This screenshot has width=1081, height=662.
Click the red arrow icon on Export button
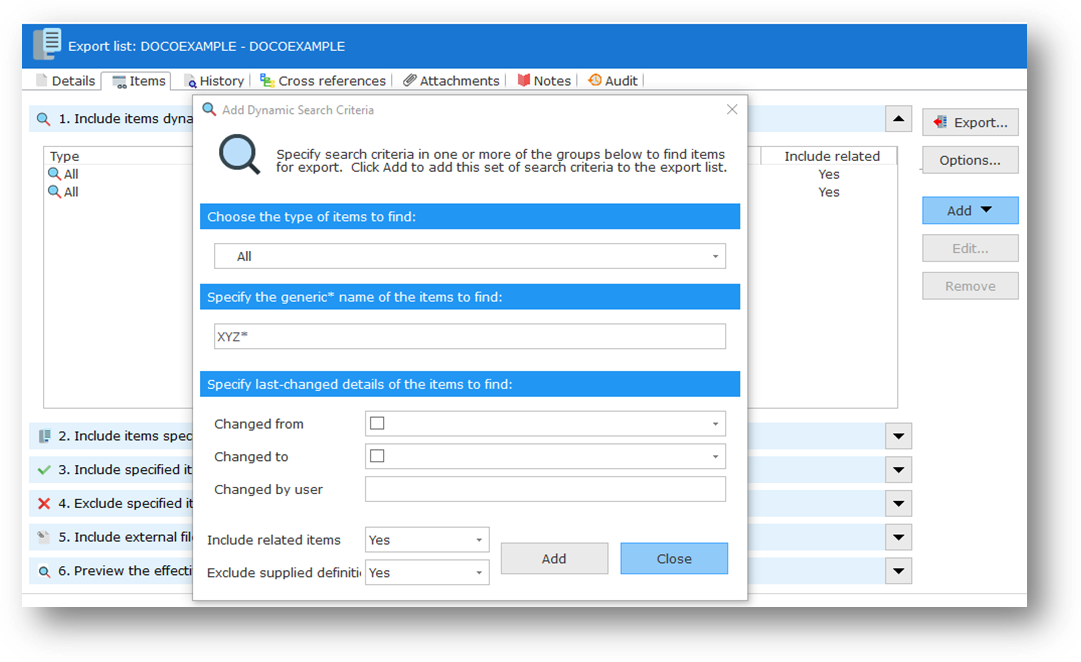point(940,122)
